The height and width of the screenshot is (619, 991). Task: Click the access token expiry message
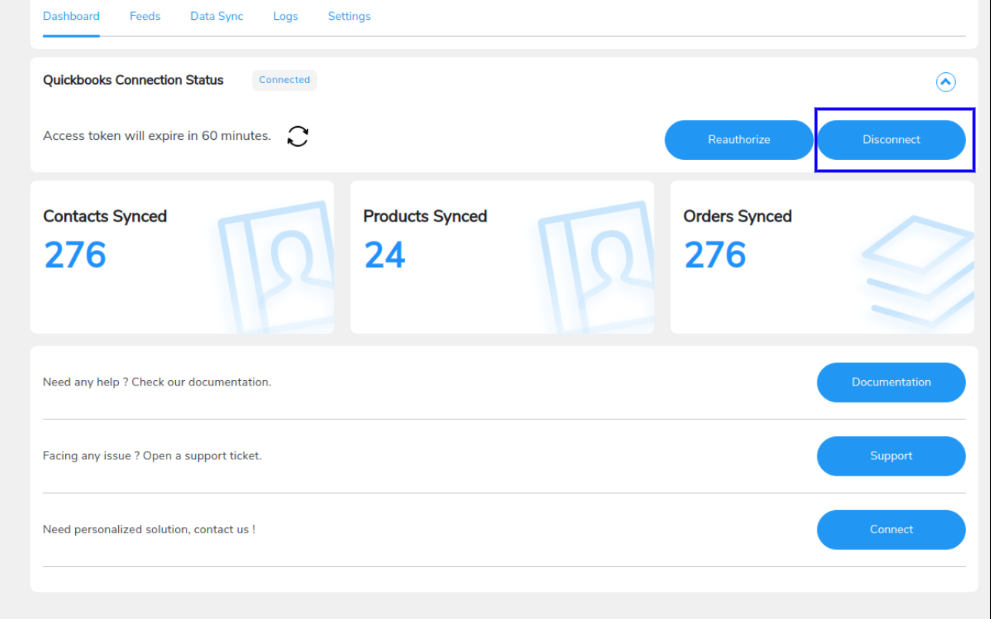click(157, 136)
